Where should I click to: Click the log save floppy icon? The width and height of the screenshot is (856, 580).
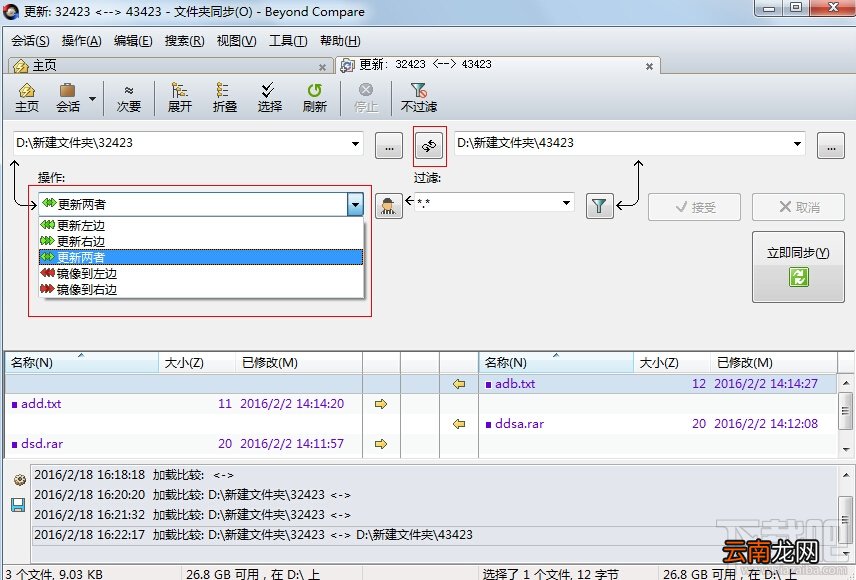tap(18, 505)
